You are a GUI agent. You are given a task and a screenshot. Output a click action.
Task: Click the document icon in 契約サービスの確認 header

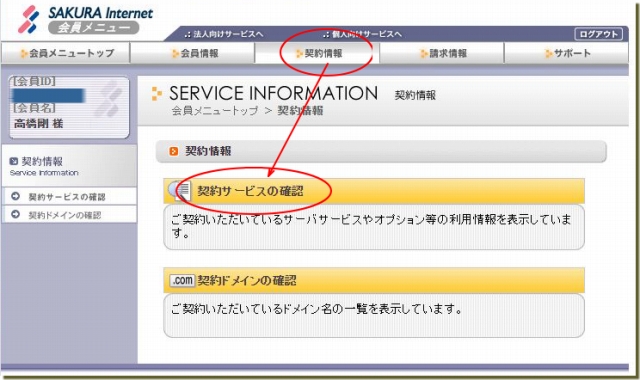180,191
